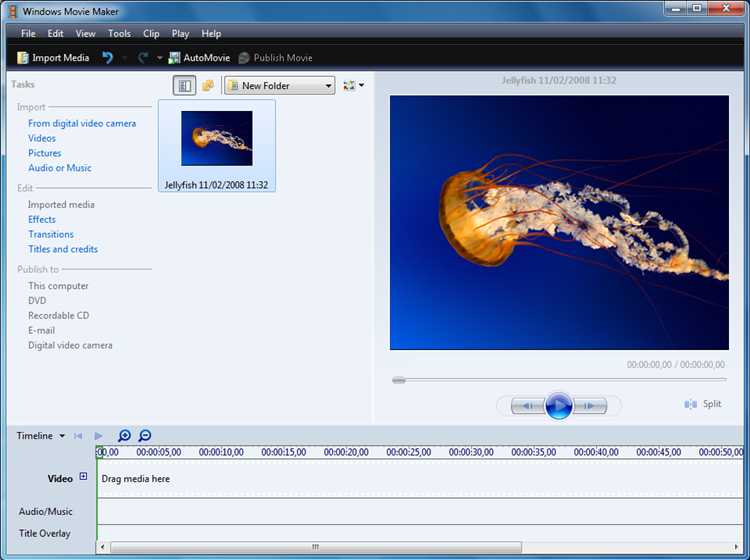Publish to This computer
Image resolution: width=750 pixels, height=560 pixels.
pyautogui.click(x=58, y=286)
